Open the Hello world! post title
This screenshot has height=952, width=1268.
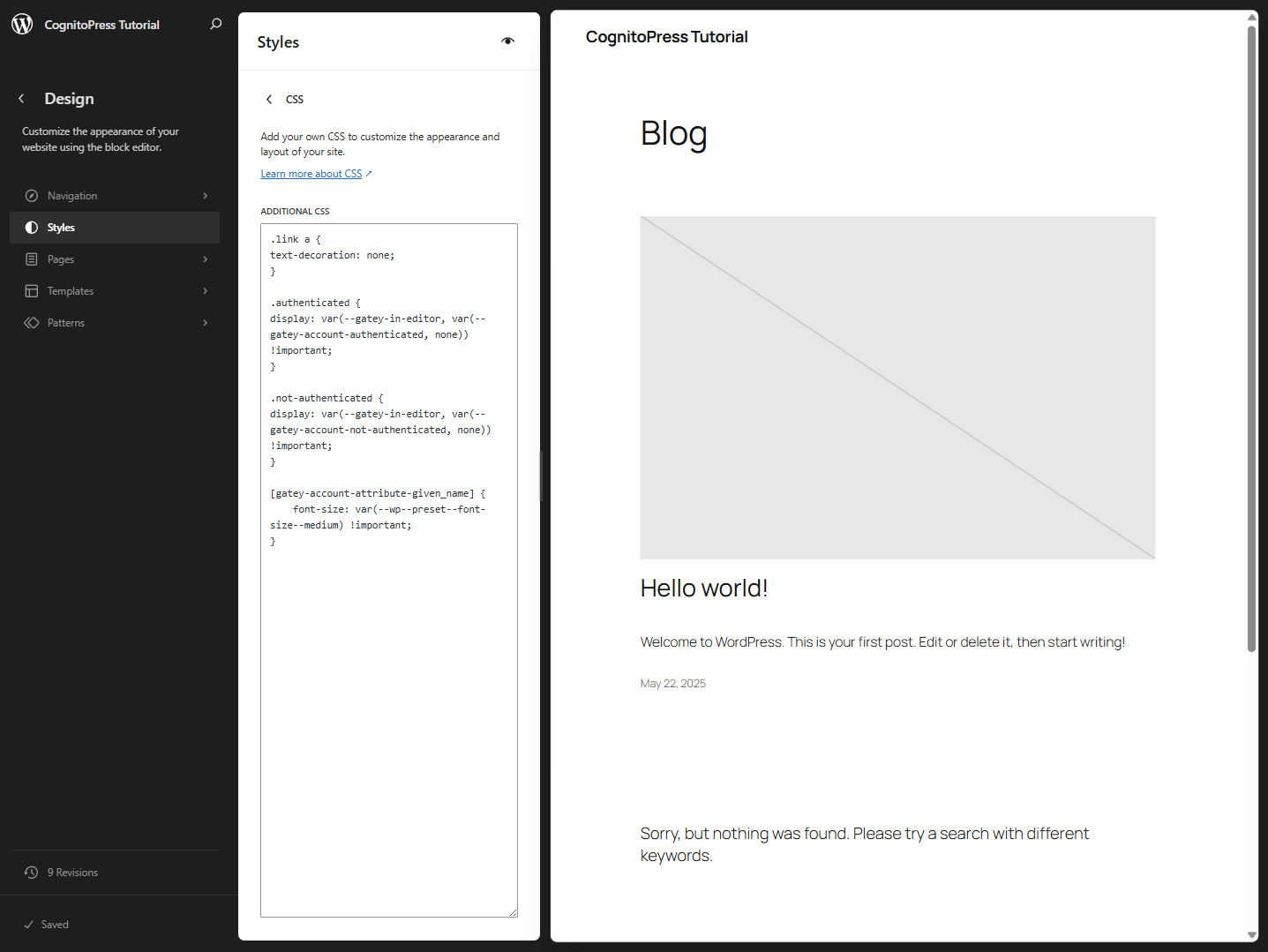coord(703,588)
